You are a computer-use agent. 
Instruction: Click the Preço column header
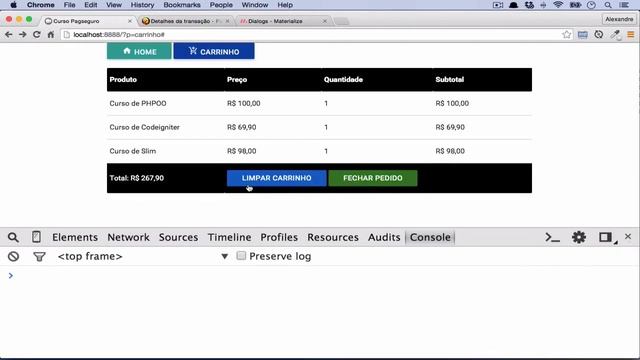point(237,80)
